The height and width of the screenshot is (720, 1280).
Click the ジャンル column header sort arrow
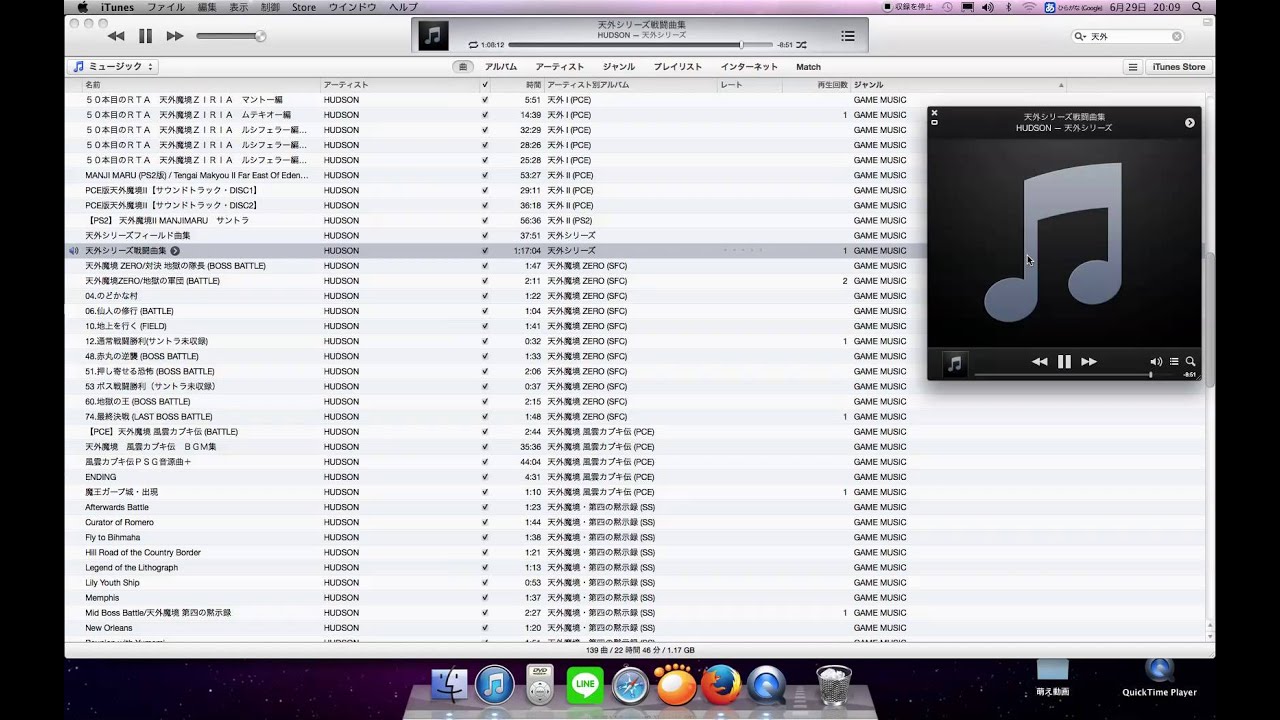tap(1061, 85)
